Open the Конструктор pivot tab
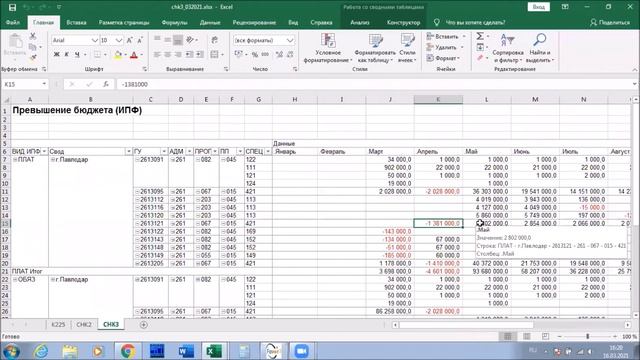Viewport: 640px width, 360px height. coord(403,22)
